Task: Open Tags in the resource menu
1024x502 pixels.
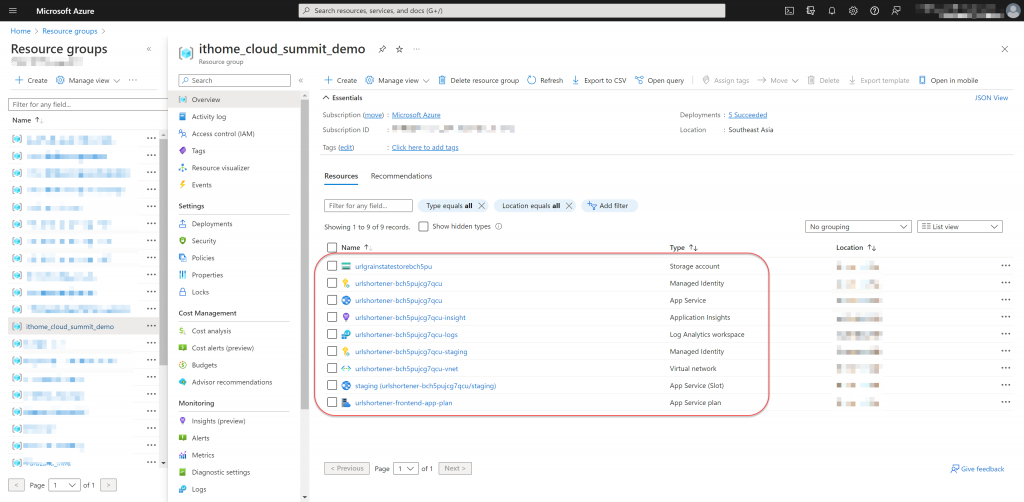Action: (x=199, y=151)
